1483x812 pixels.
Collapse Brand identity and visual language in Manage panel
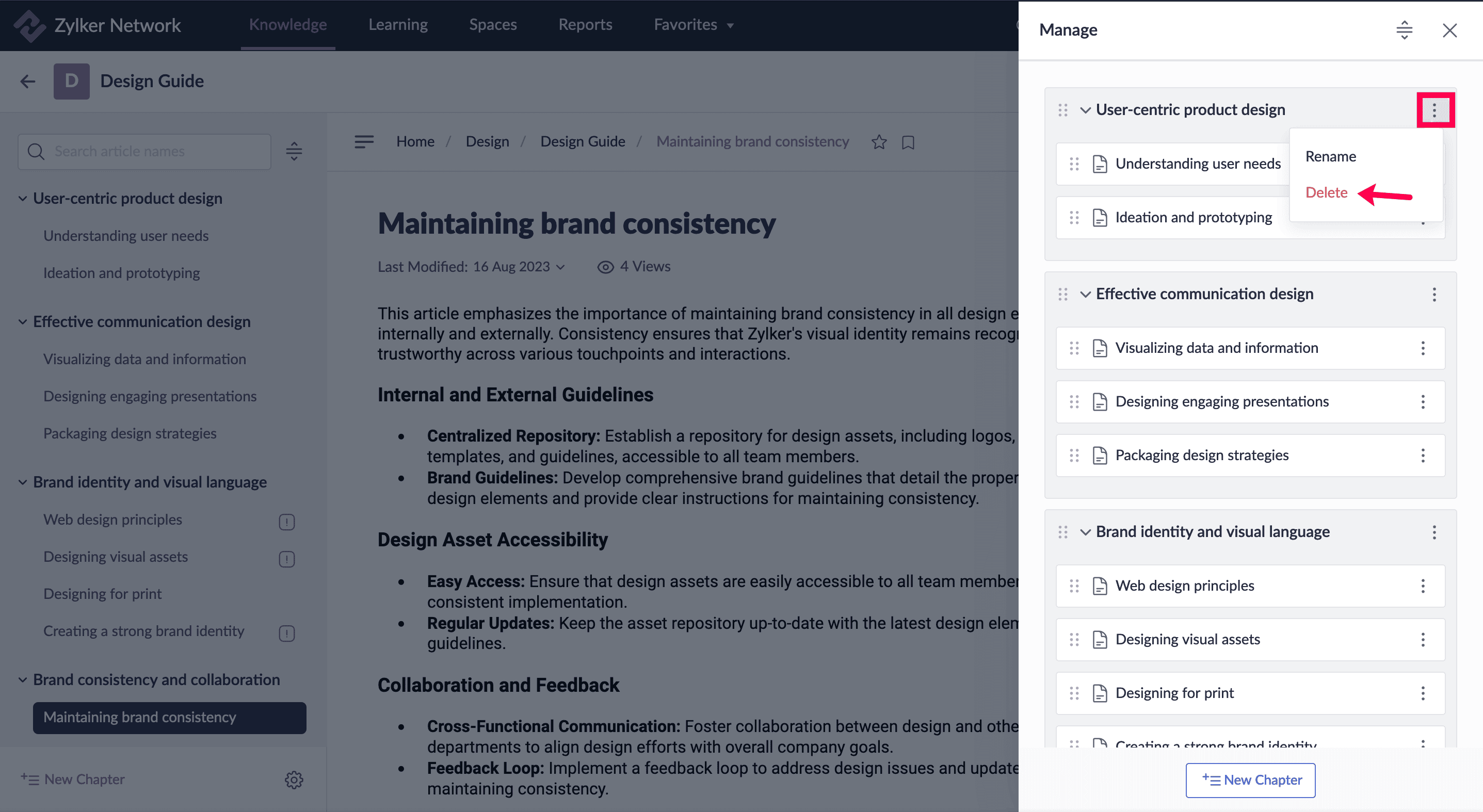(1085, 532)
